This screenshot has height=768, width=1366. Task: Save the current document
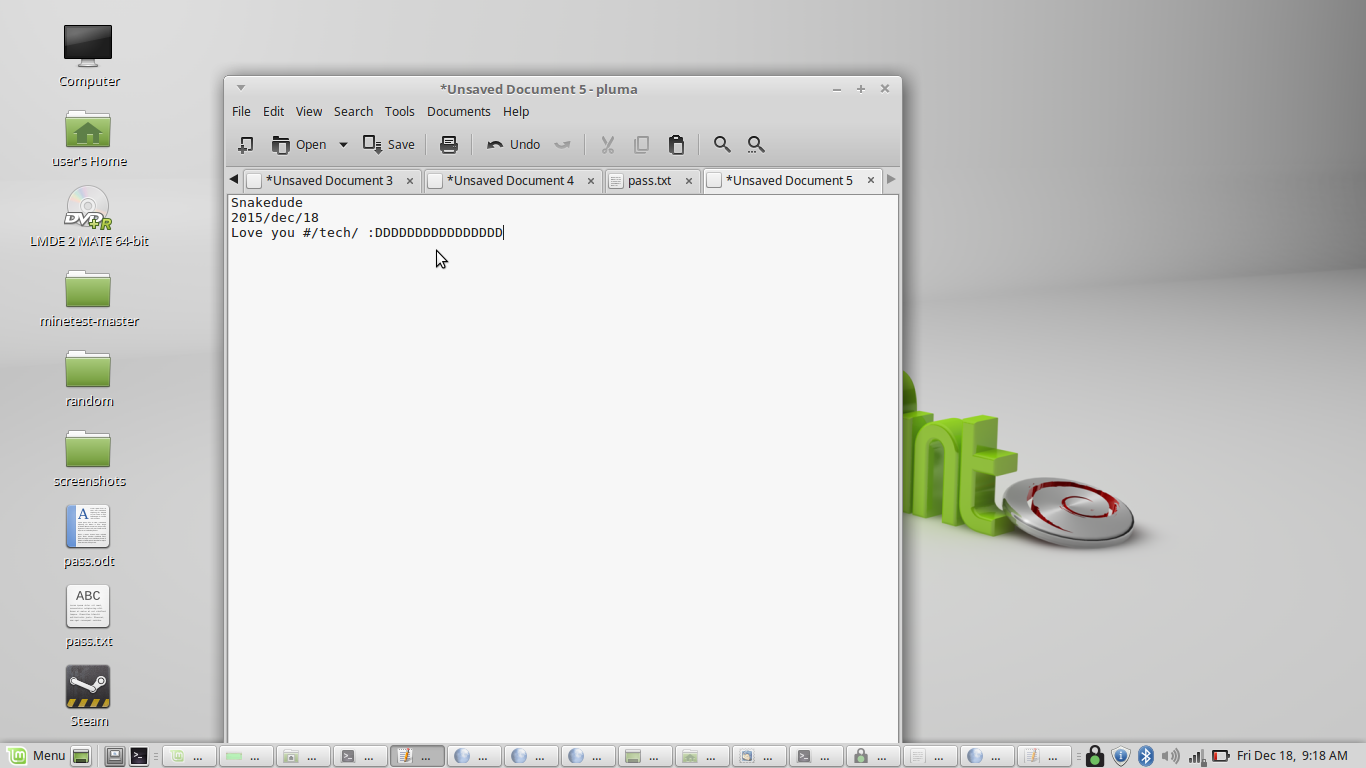pyautogui.click(x=389, y=145)
